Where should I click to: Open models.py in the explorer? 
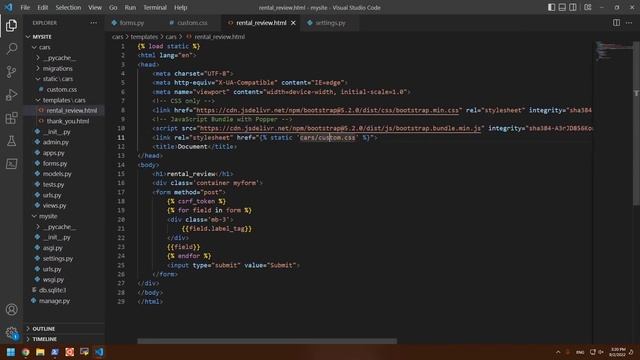57,174
